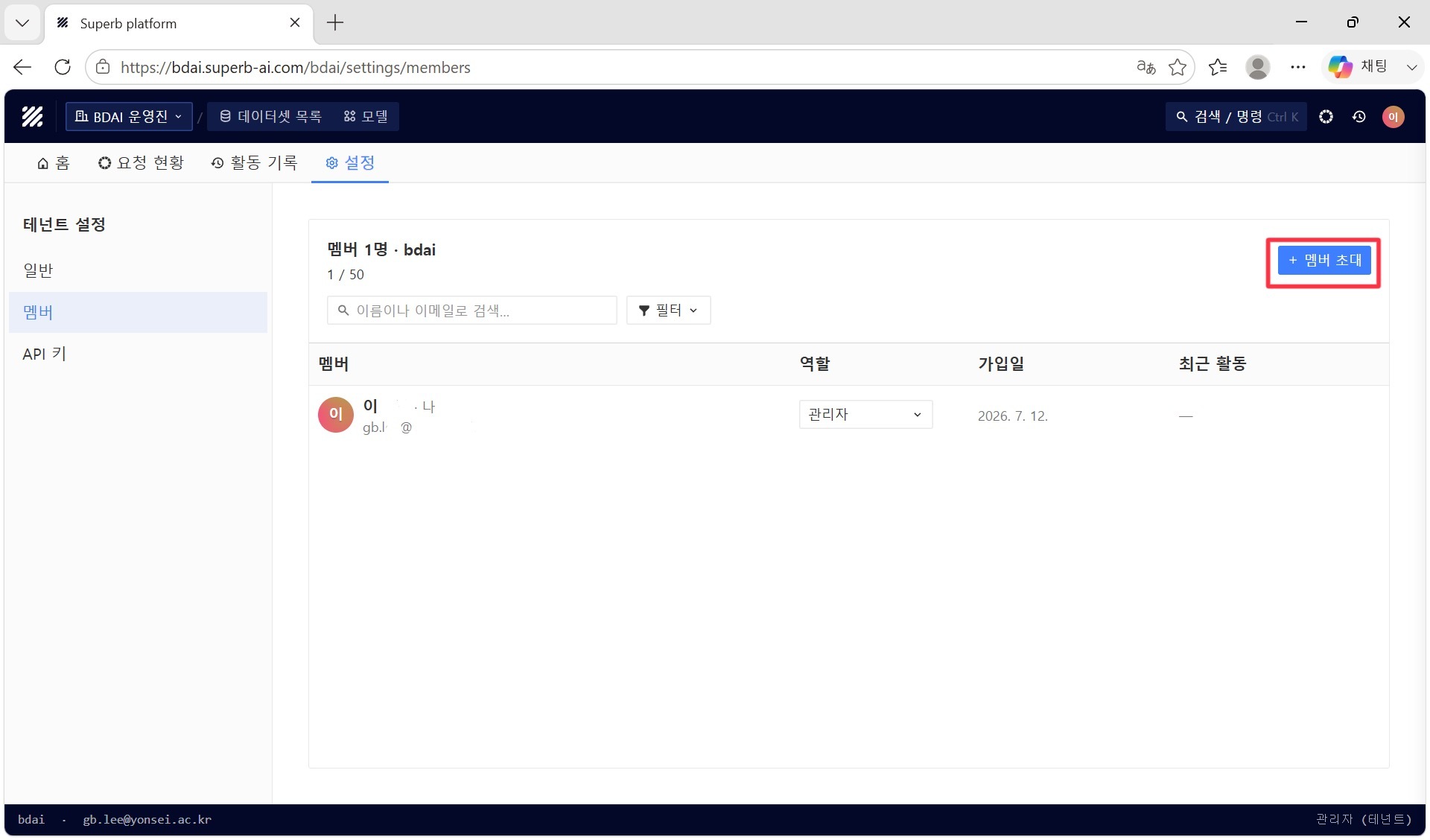1430x840 pixels.
Task: Click gb.lee@yonsei.ac.kr in the status bar
Action: (x=147, y=819)
